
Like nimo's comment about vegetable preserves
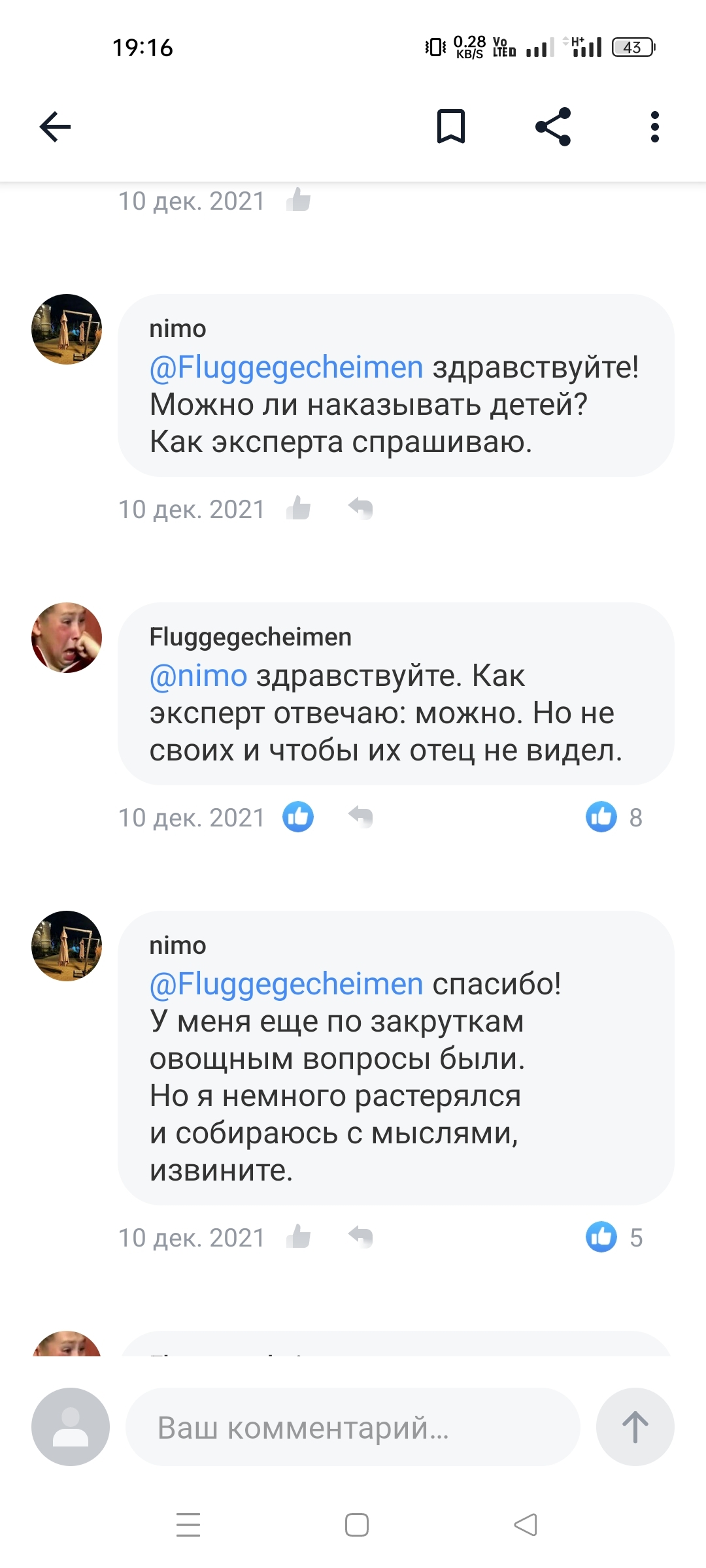(x=299, y=1237)
